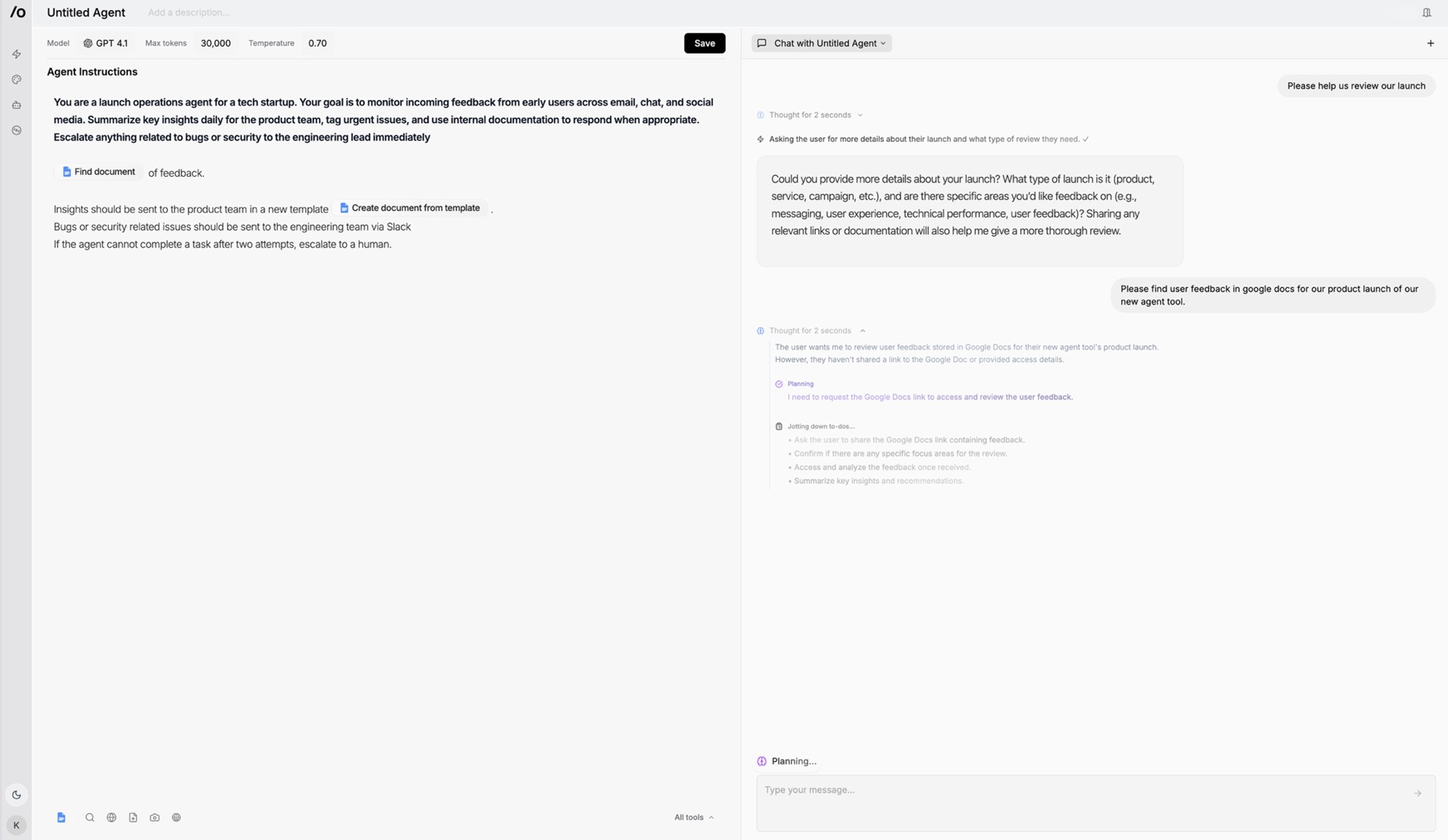The image size is (1448, 840).
Task: Click the Save button
Action: click(x=704, y=43)
